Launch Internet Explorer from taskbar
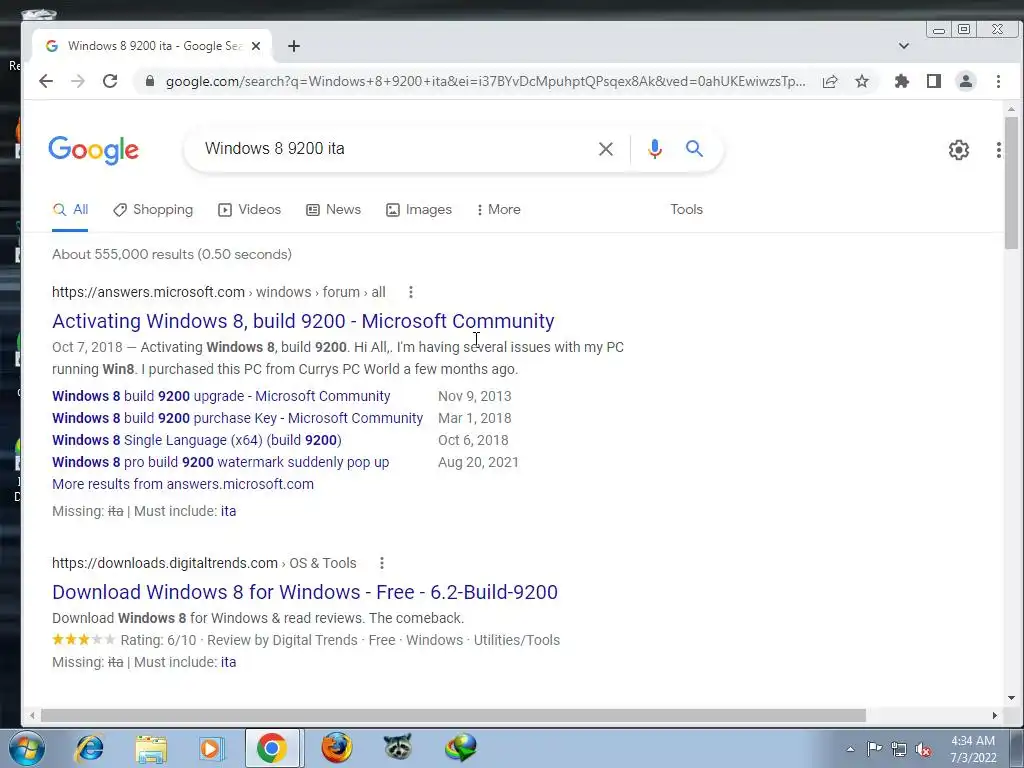Viewport: 1024px width, 768px height. (x=89, y=748)
